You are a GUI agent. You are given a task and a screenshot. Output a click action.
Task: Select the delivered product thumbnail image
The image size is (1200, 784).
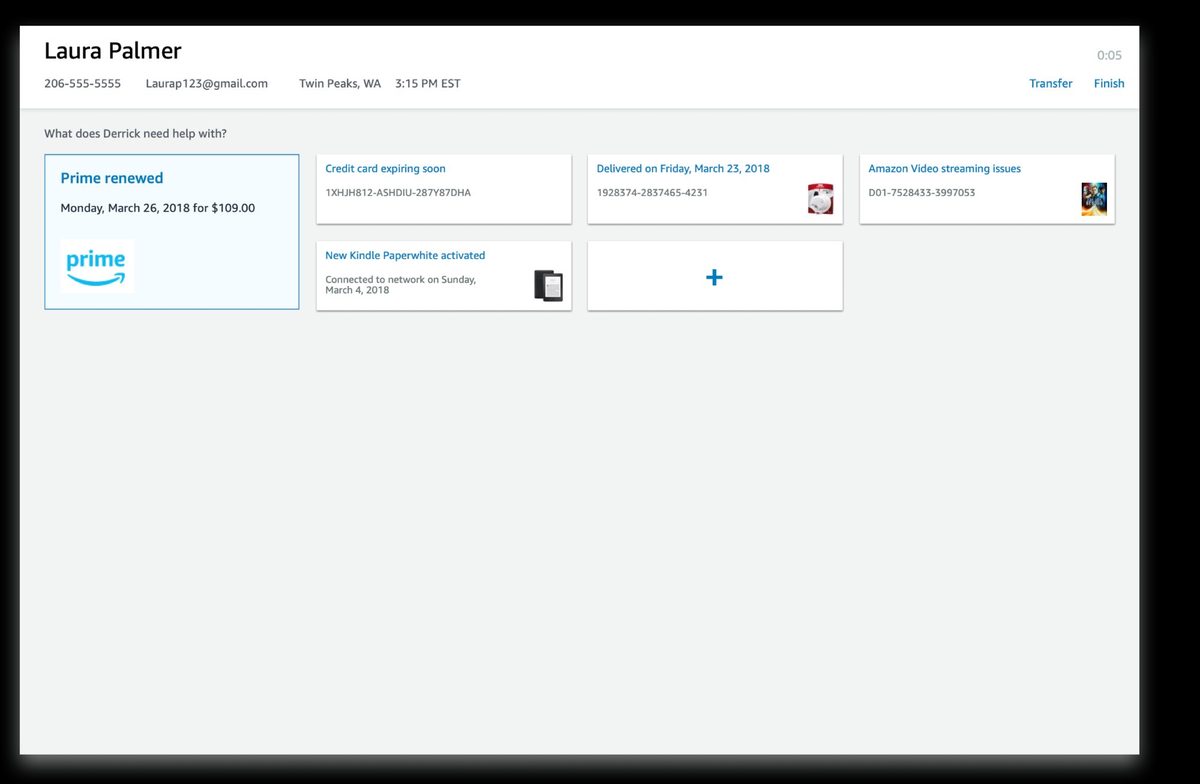[x=820, y=198]
